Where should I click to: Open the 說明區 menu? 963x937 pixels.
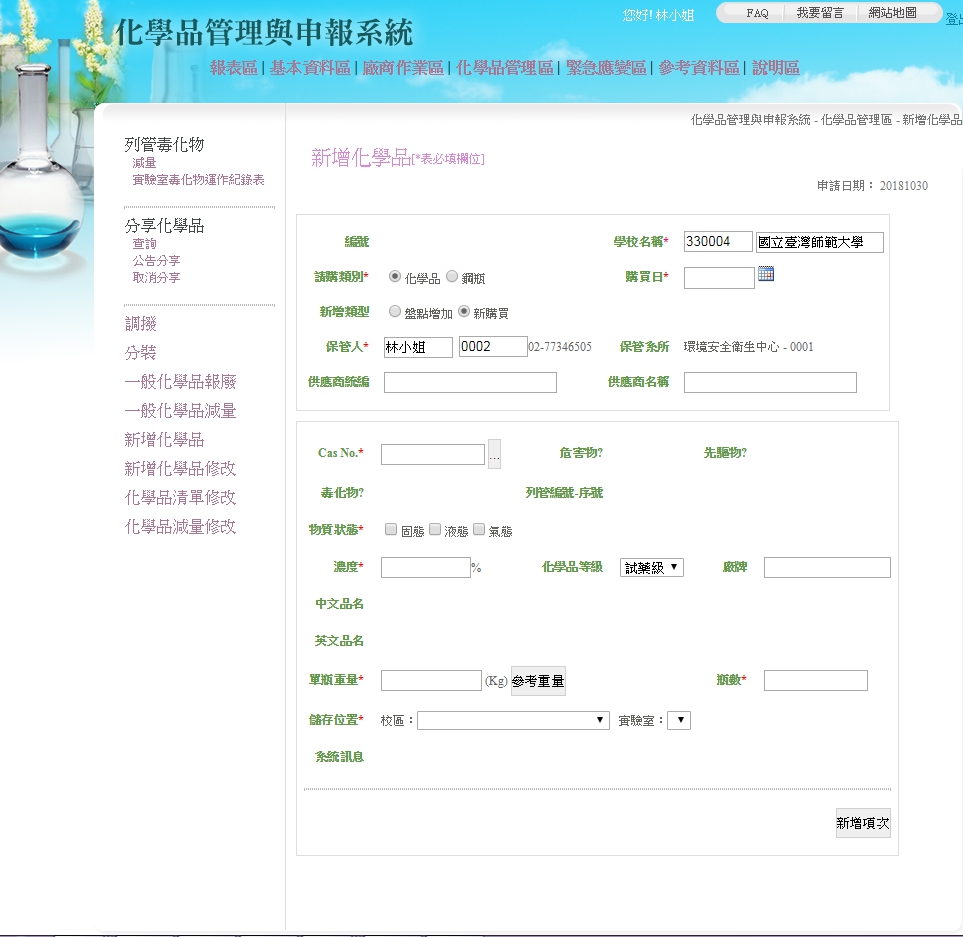tap(776, 68)
